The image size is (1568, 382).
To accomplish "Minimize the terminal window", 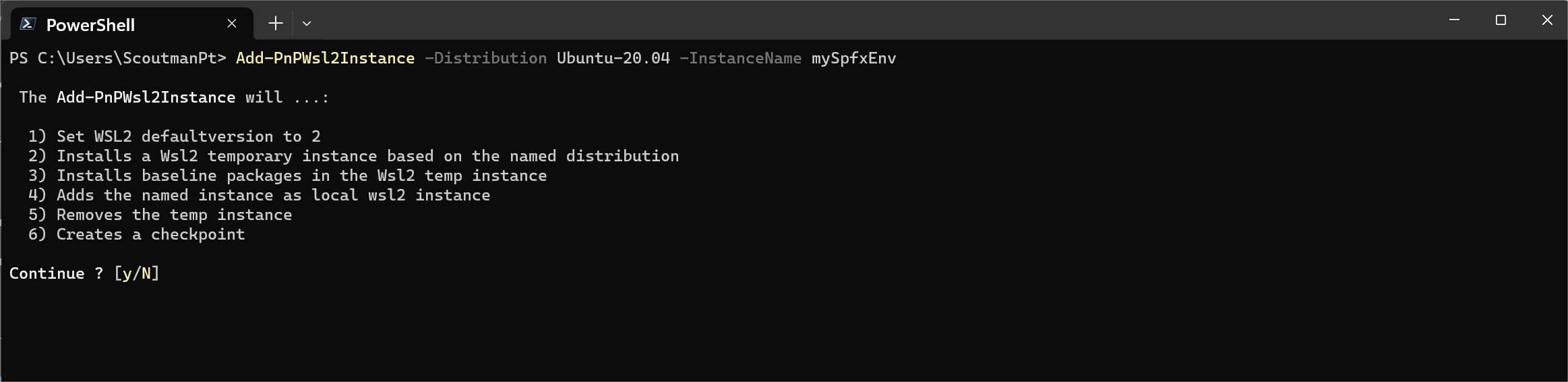I will [x=1454, y=20].
